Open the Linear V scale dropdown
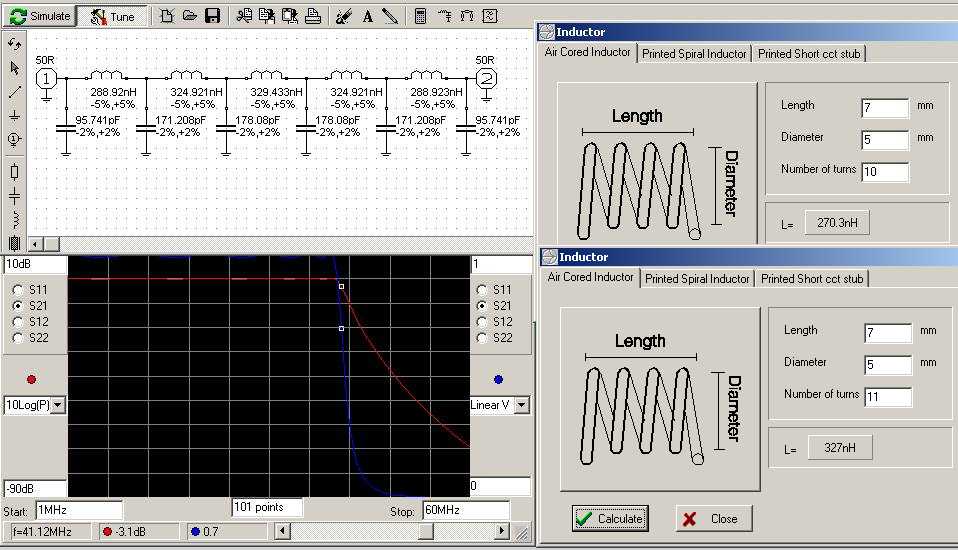Screen dimensions: 958x550 tap(523, 405)
